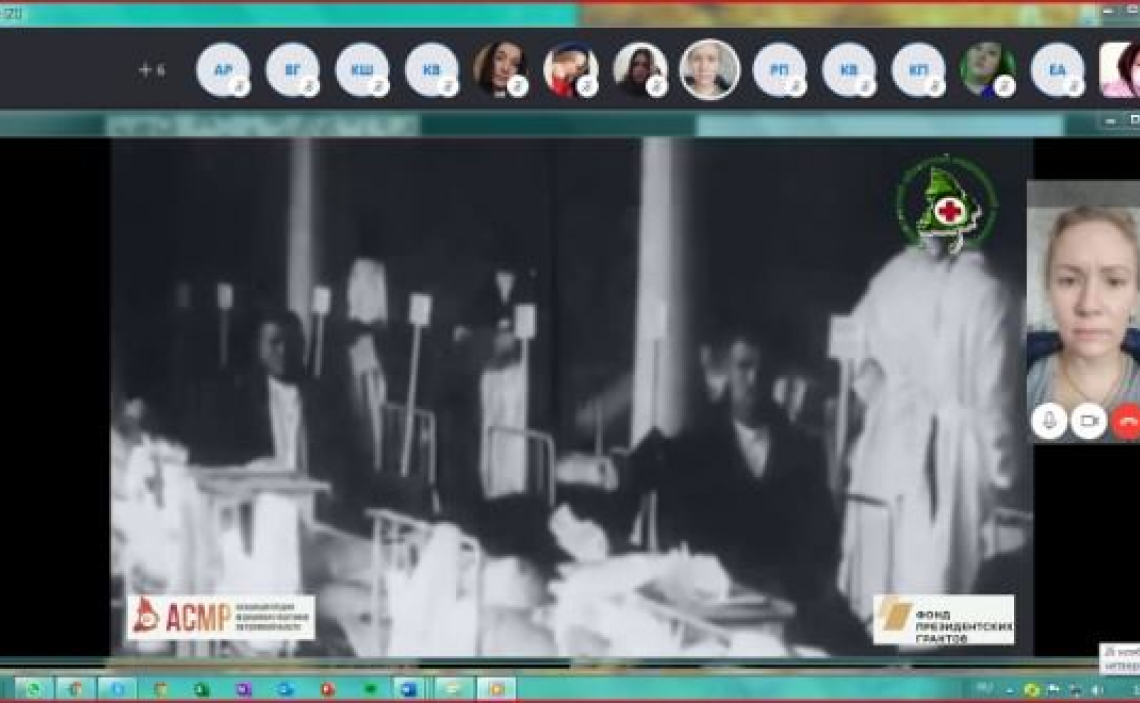Open WhatsApp from the taskbar
Image resolution: width=1140 pixels, height=703 pixels.
34,689
